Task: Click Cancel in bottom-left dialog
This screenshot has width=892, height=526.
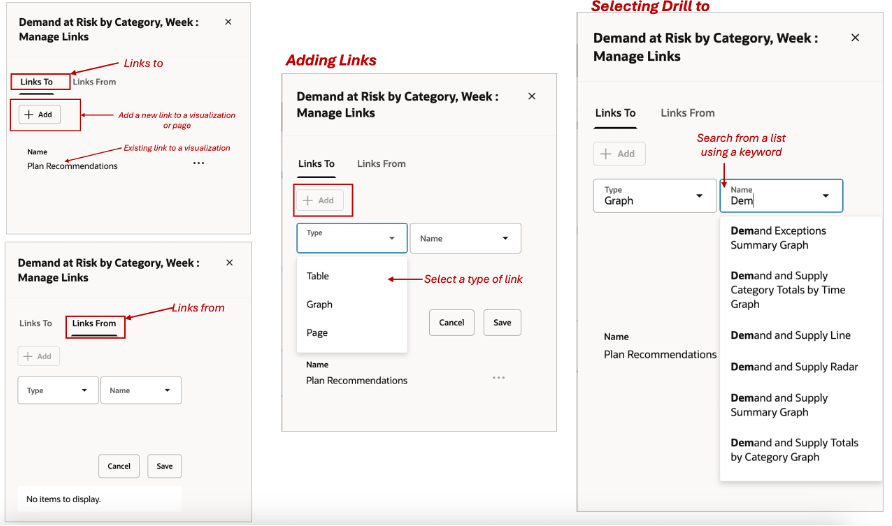Action: [x=119, y=466]
